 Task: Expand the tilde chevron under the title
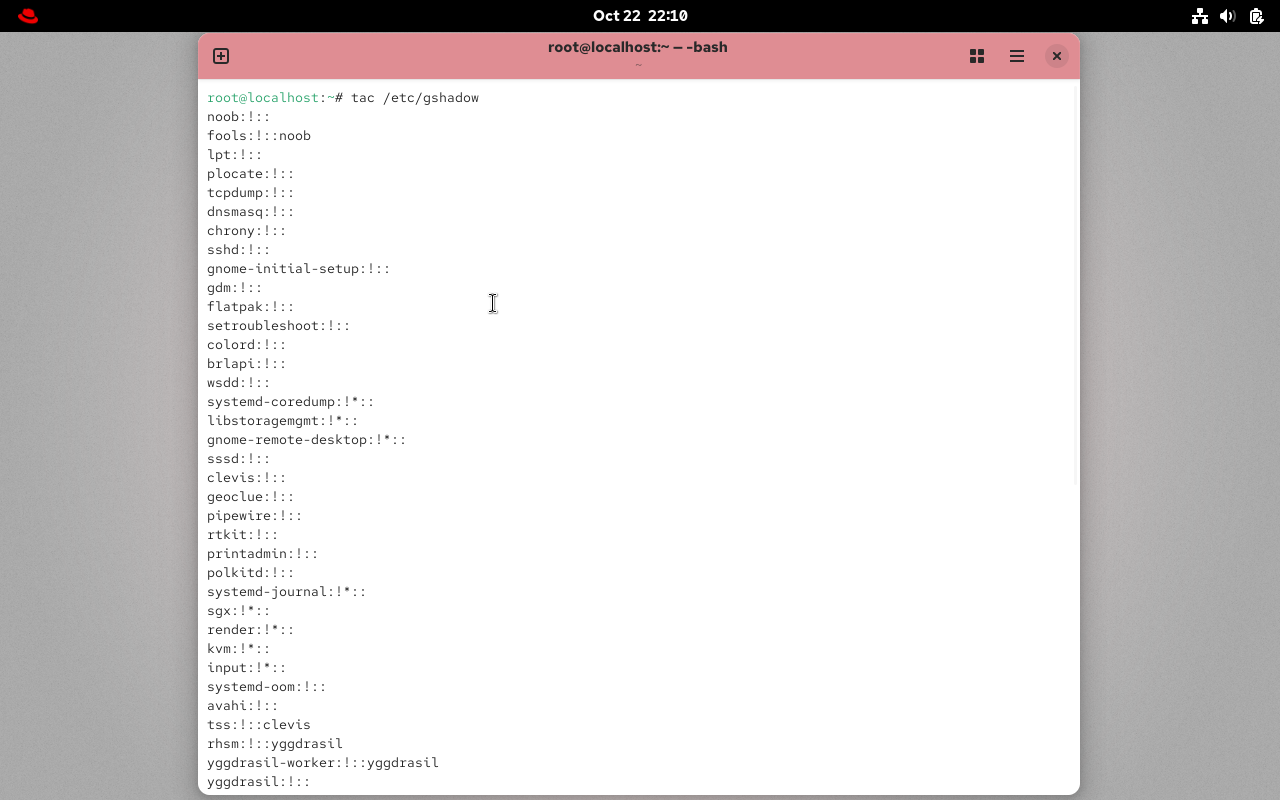tap(637, 66)
